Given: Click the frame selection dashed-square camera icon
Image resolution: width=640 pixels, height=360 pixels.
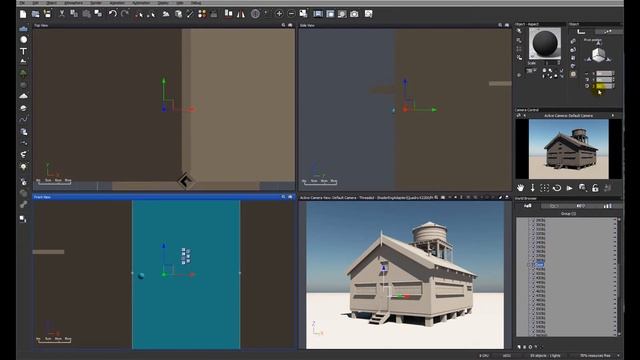Looking at the screenshot, I should tap(544, 188).
